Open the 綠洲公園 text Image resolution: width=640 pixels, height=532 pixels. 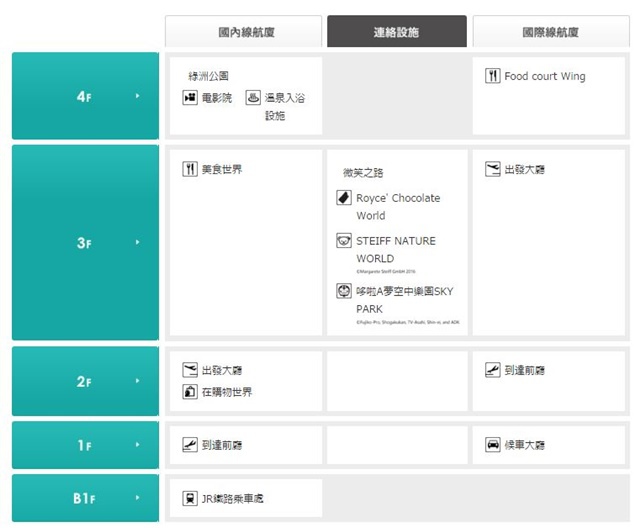coord(208,76)
